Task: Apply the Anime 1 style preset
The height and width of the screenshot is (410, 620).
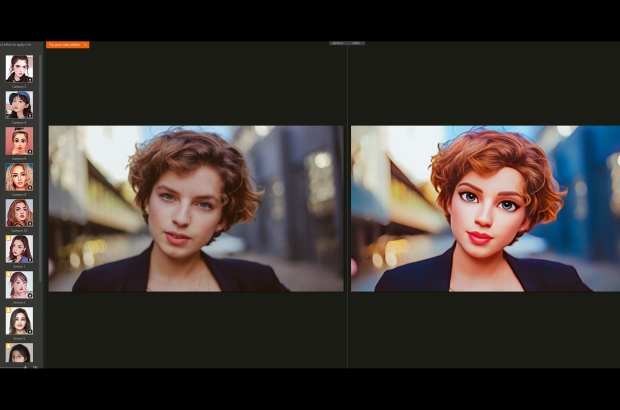Action: (x=19, y=248)
